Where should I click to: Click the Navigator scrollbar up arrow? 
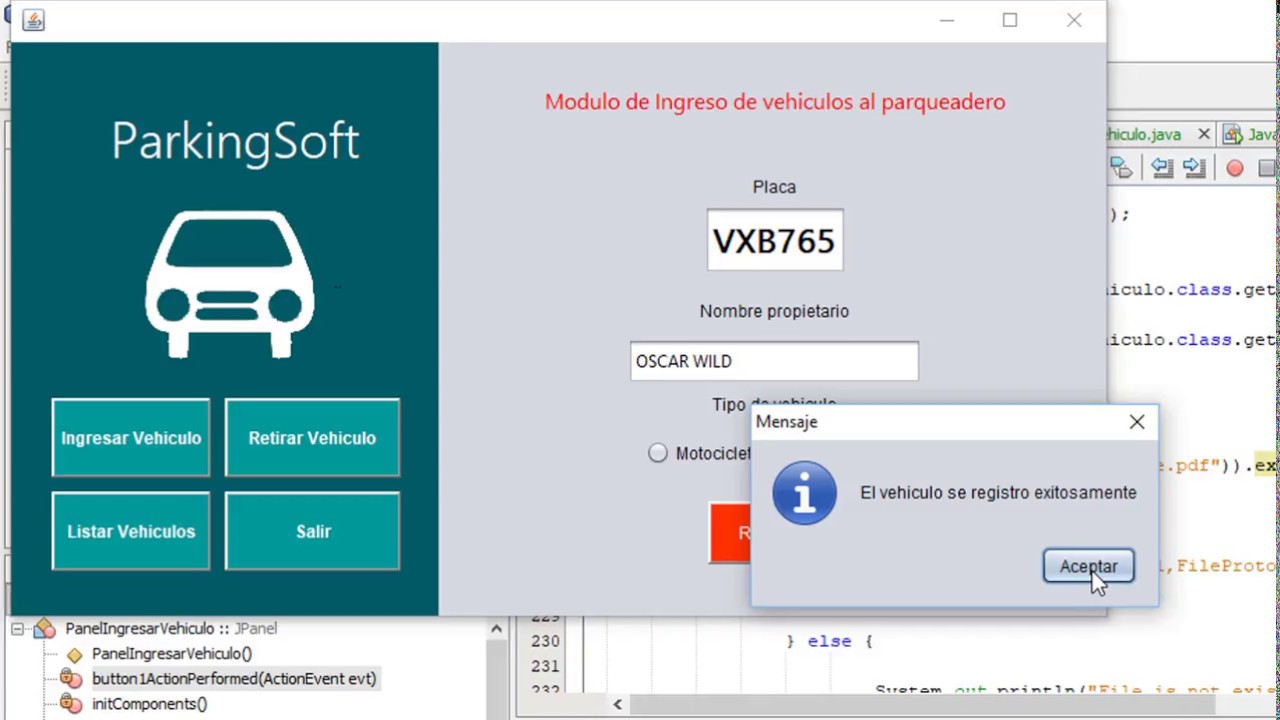tap(496, 629)
